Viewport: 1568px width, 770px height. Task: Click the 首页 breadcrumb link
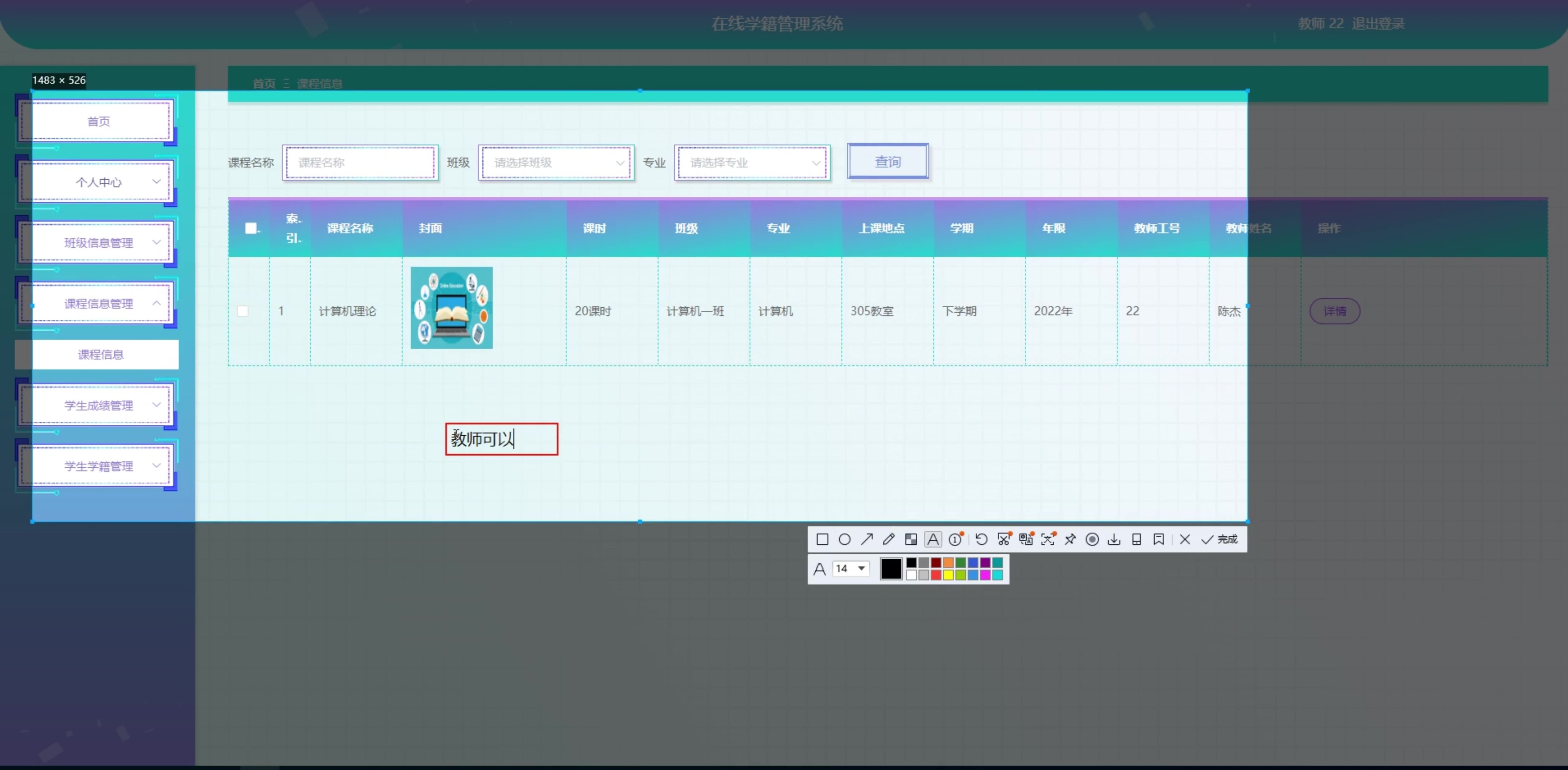point(264,83)
